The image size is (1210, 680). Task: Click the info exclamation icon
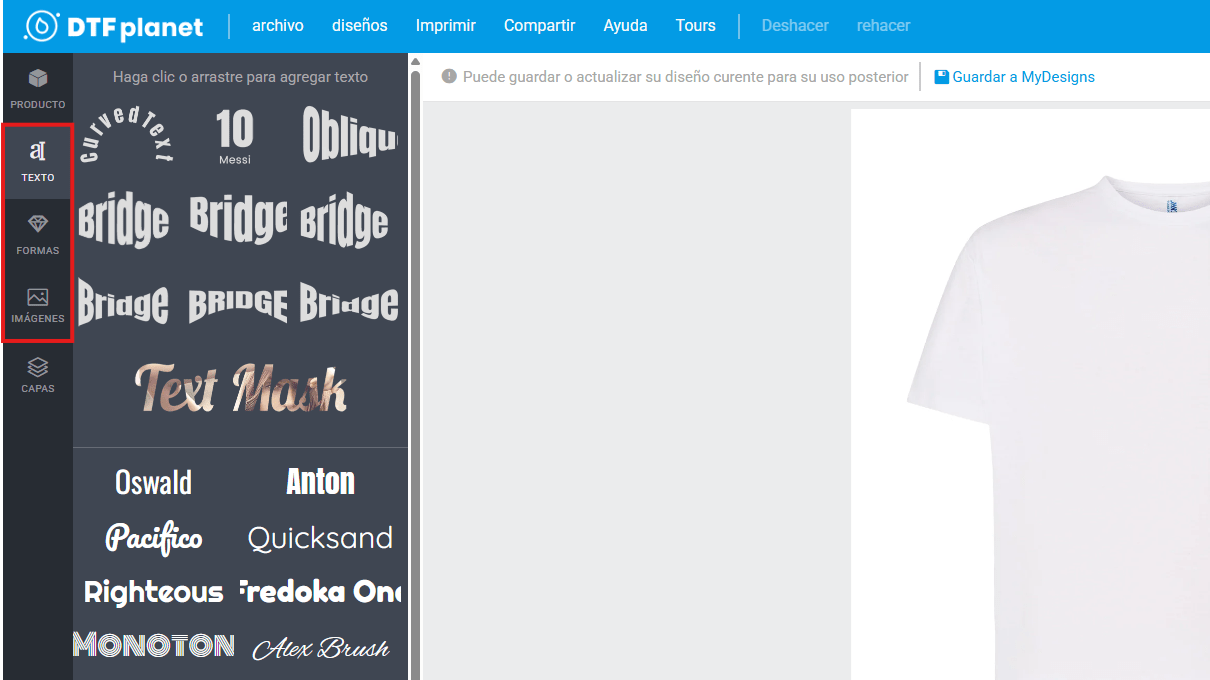(449, 77)
